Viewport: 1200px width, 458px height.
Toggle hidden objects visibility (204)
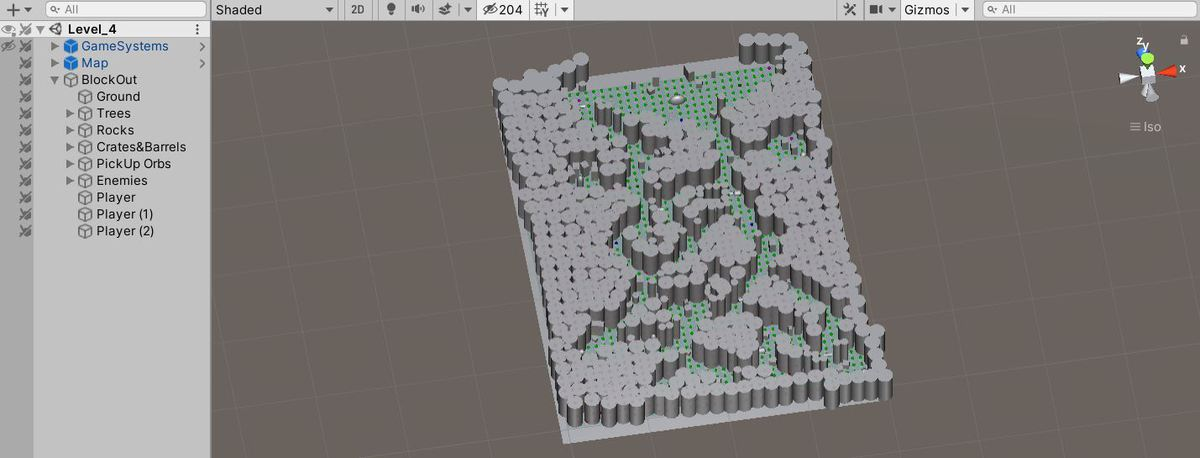point(504,9)
